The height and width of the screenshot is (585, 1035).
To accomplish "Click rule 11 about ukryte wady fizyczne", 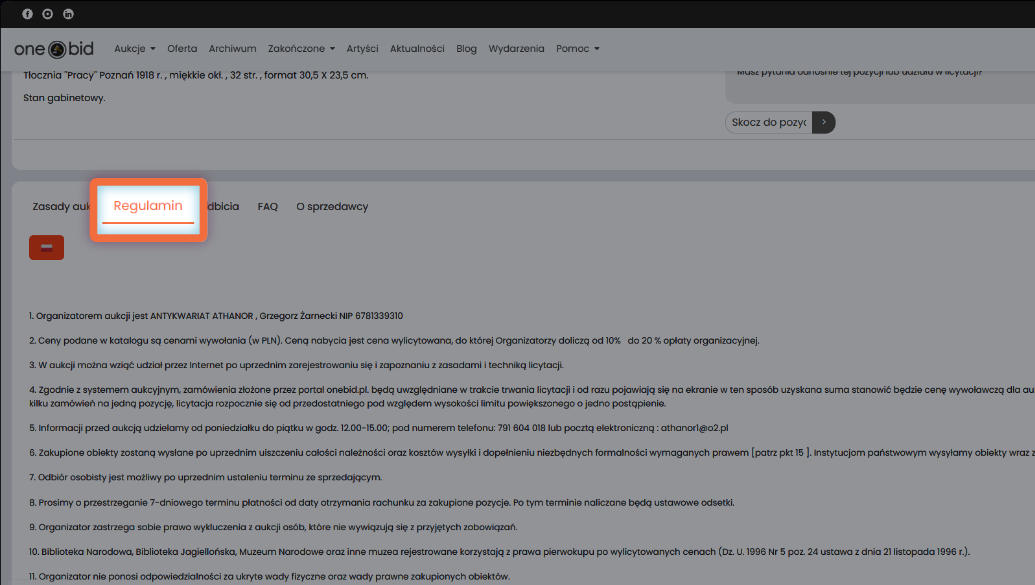I will (x=269, y=576).
